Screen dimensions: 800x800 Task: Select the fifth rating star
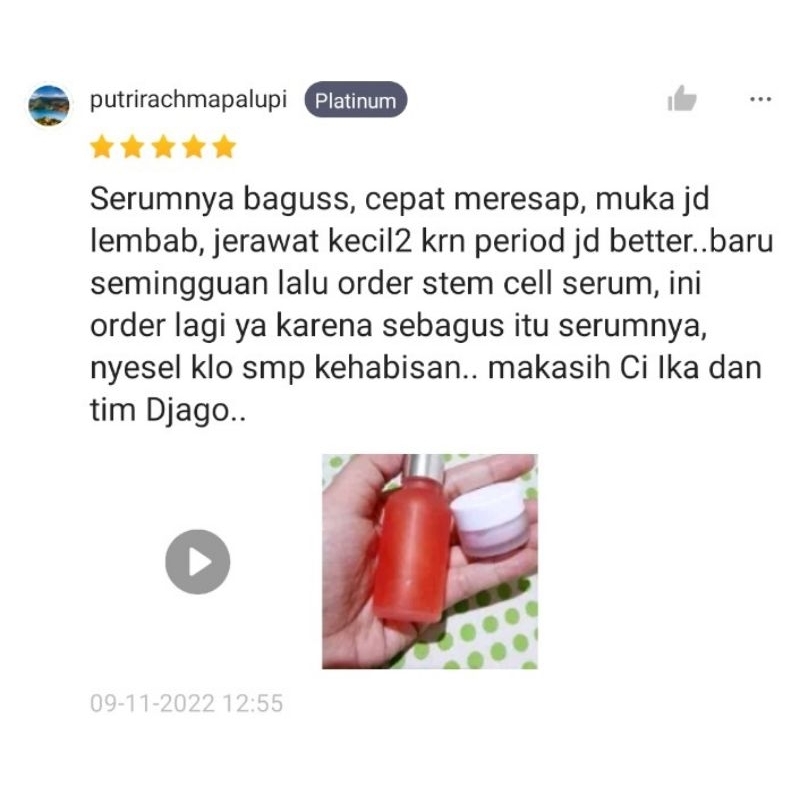point(224,147)
